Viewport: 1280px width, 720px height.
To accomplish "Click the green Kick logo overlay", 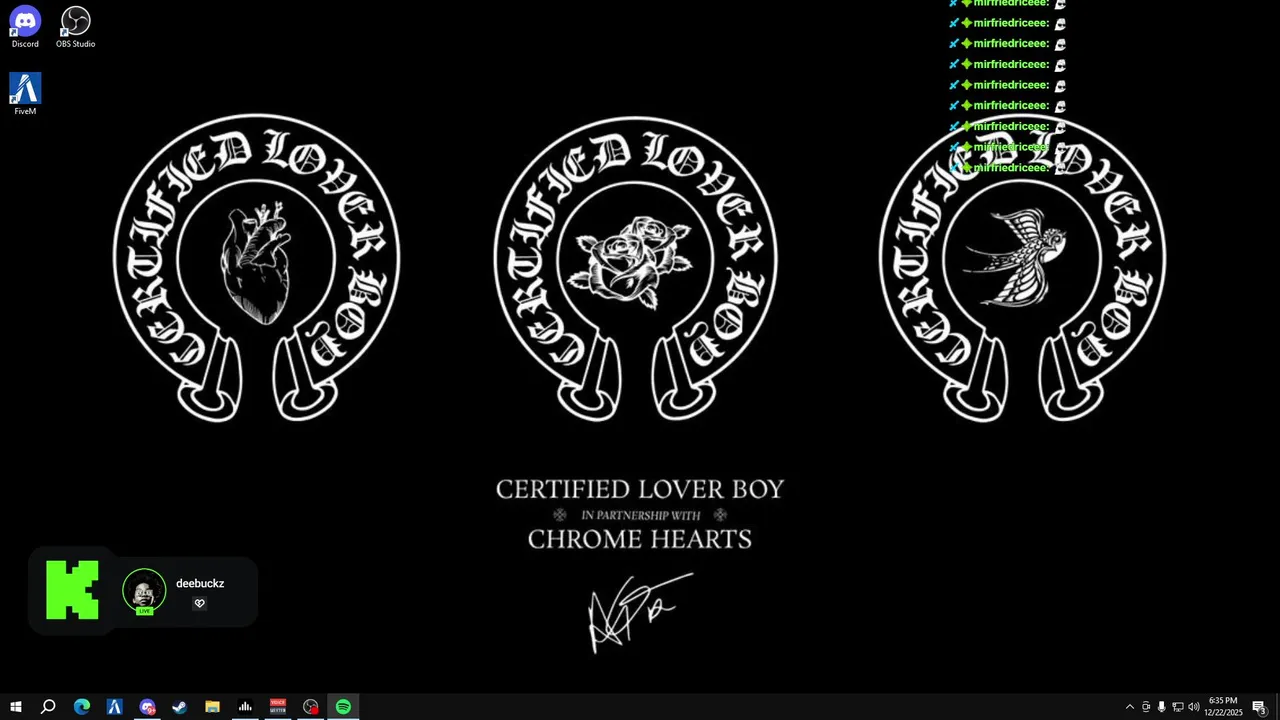I will [x=72, y=590].
